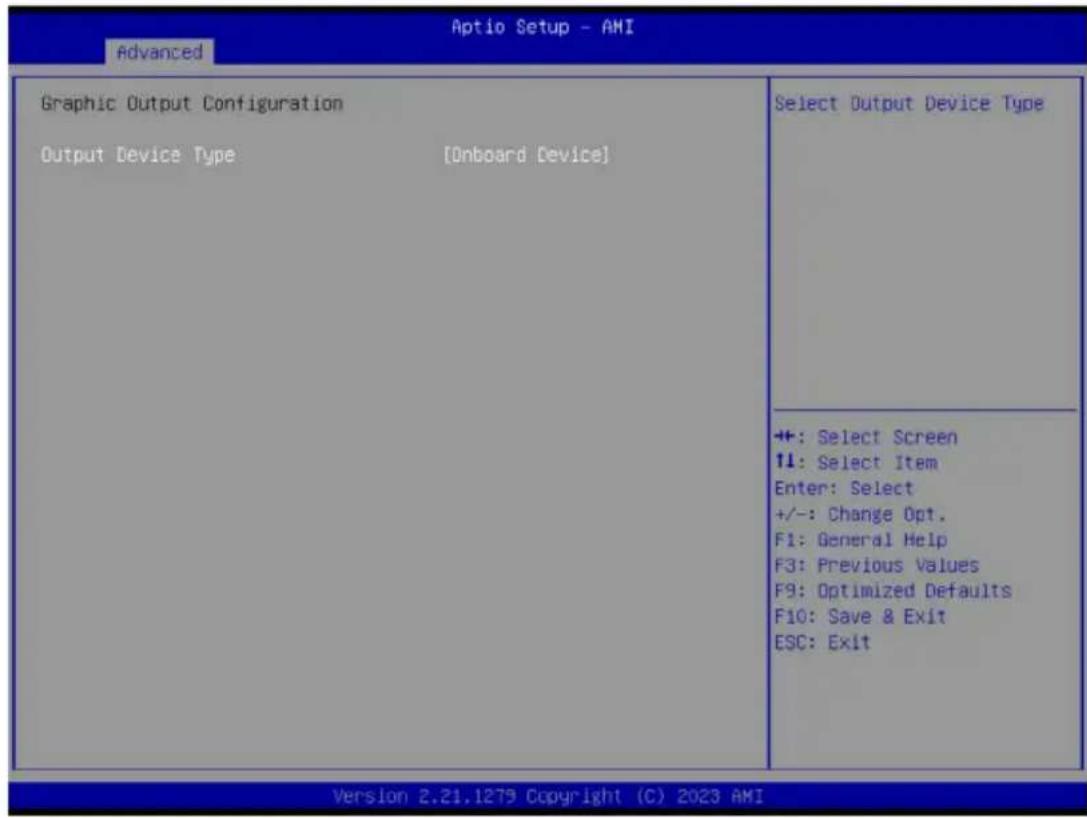Open the [Onboard Device] value option
Viewport: 1087px width, 818px height.
pos(526,155)
